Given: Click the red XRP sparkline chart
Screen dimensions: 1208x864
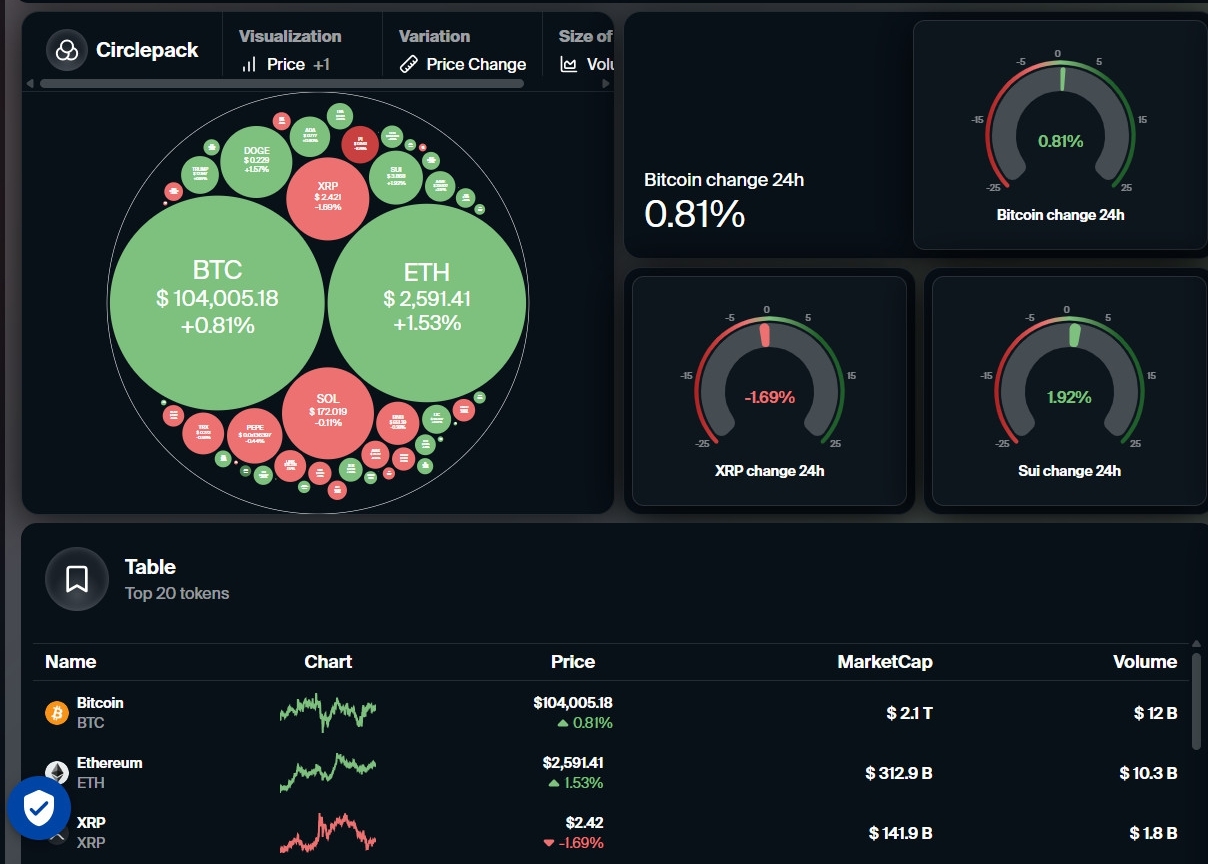Looking at the screenshot, I should pos(328,832).
